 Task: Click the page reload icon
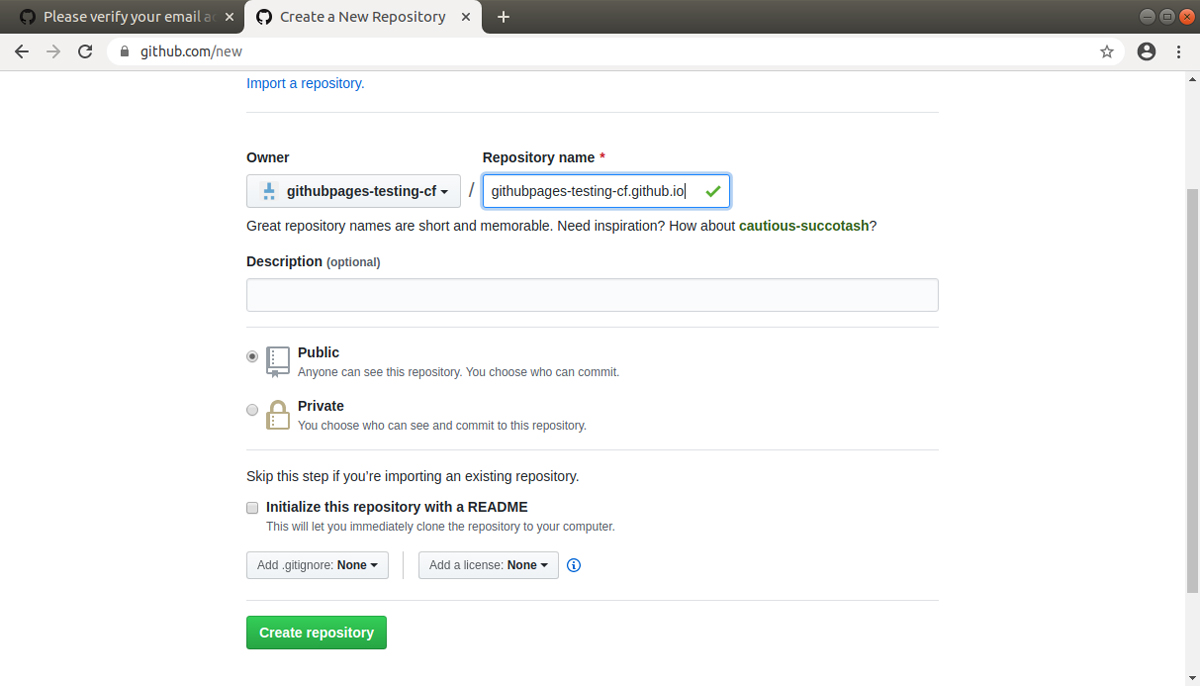click(85, 50)
